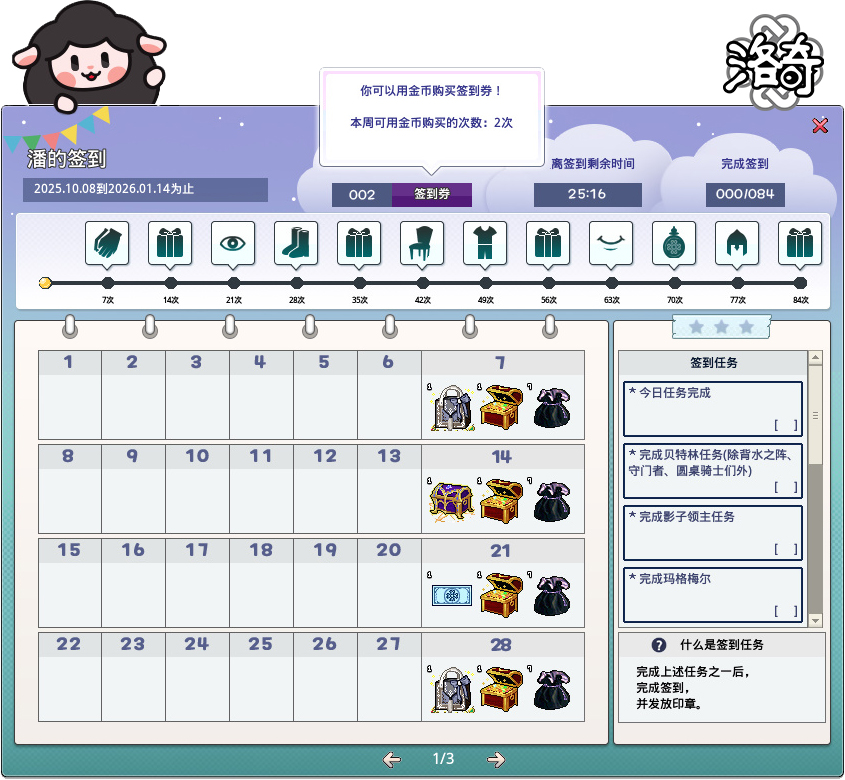The height and width of the screenshot is (780, 845).
Task: Go to next calendar page arrow
Action: point(496,760)
